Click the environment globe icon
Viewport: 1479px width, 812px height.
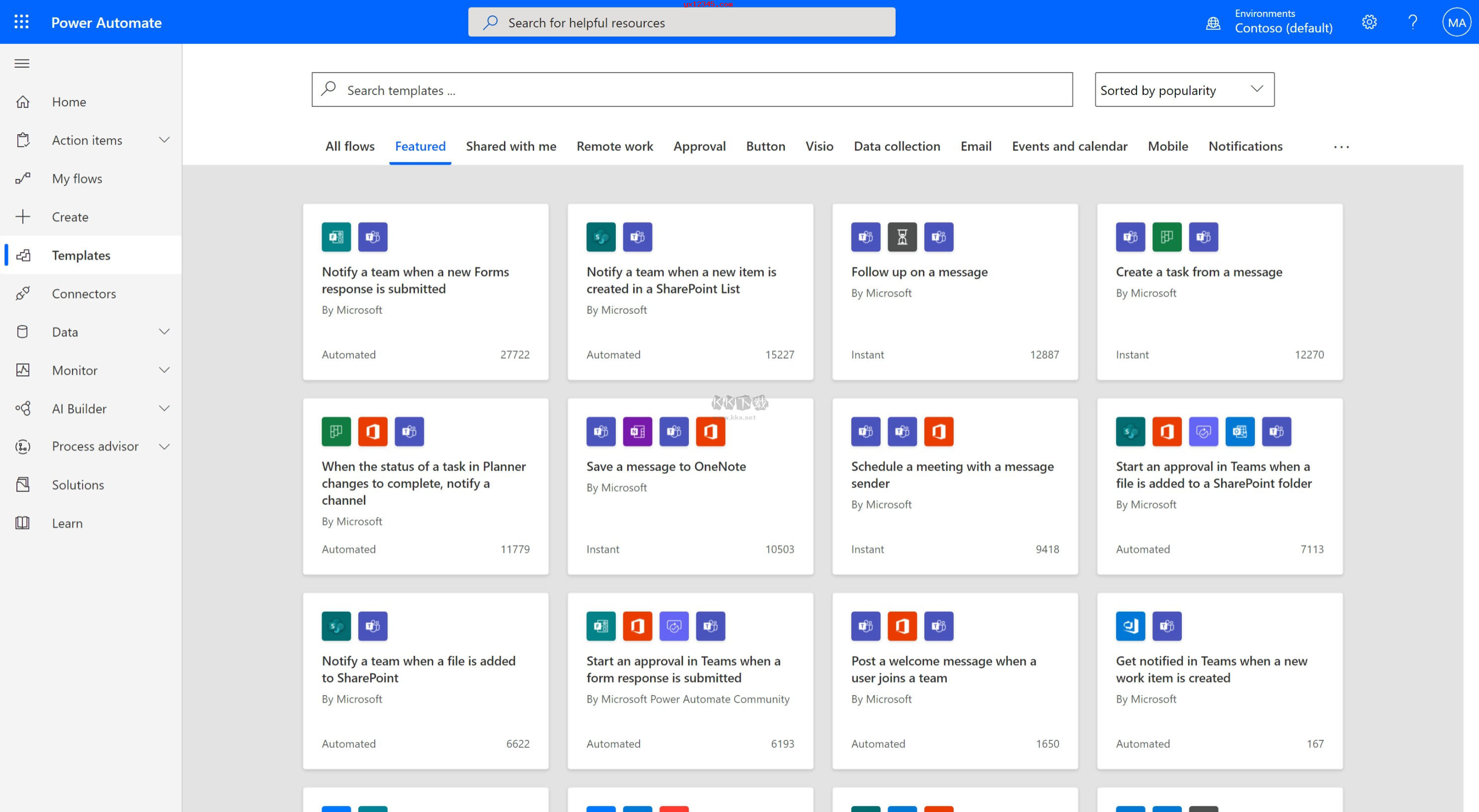coord(1213,23)
